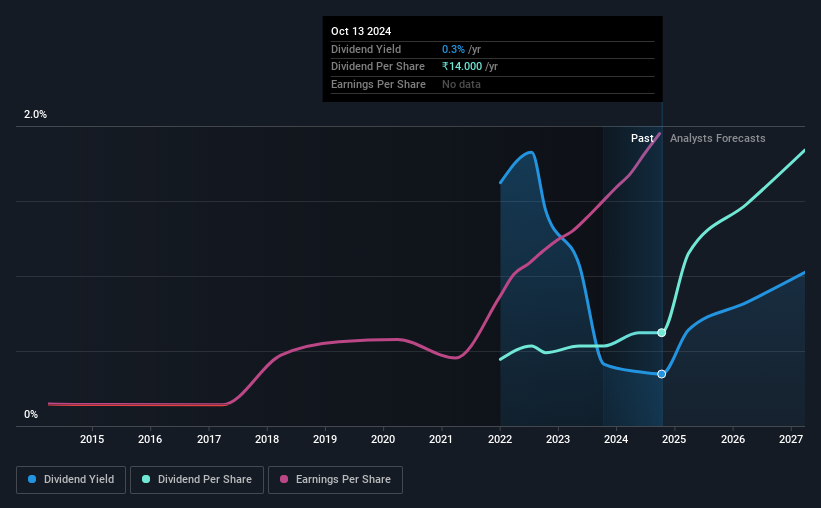Select the teal data point marker at Oct 2024
Viewport: 821px width, 508px height.
point(661,333)
